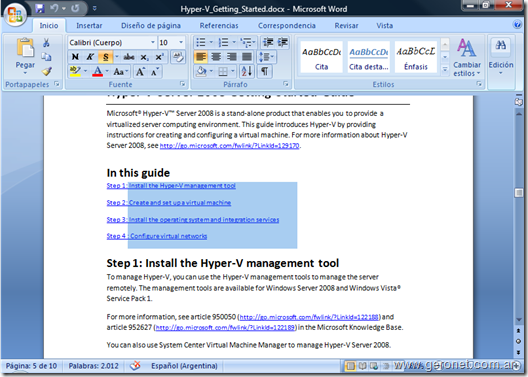
Task: Open the Revisar tab
Action: pyautogui.click(x=346, y=26)
